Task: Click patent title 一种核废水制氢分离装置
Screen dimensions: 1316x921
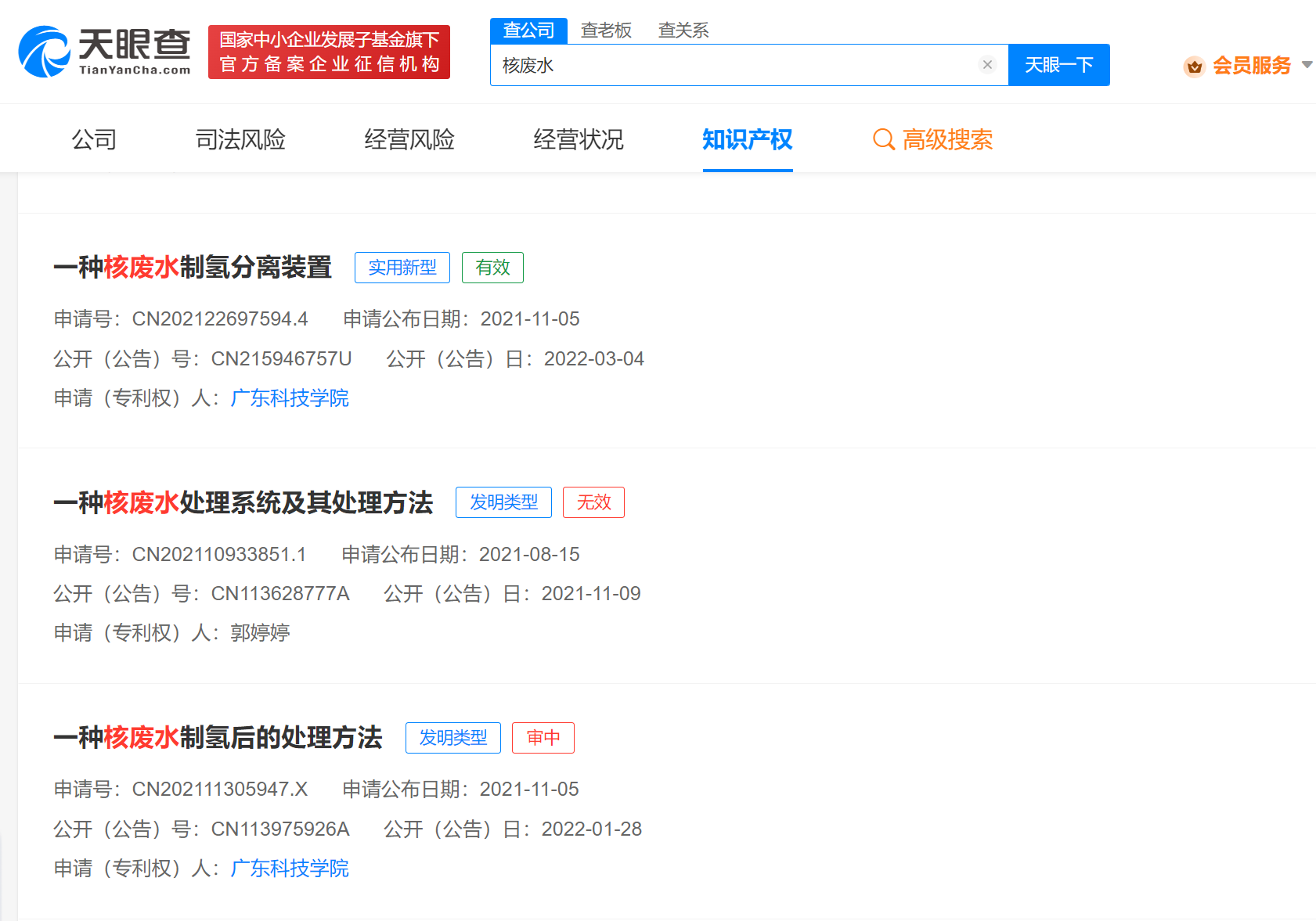Action: pos(193,267)
